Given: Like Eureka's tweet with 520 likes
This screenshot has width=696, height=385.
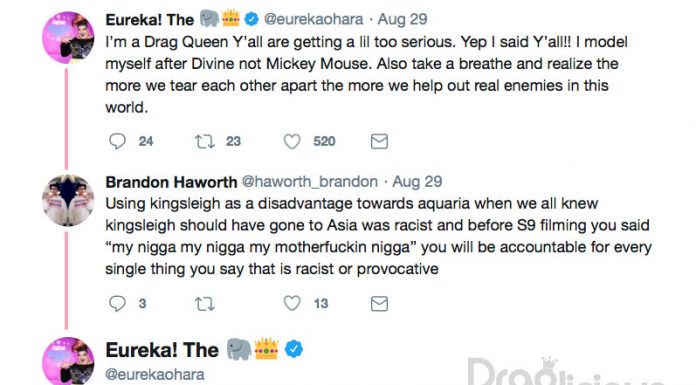Looking at the screenshot, I should [292, 141].
